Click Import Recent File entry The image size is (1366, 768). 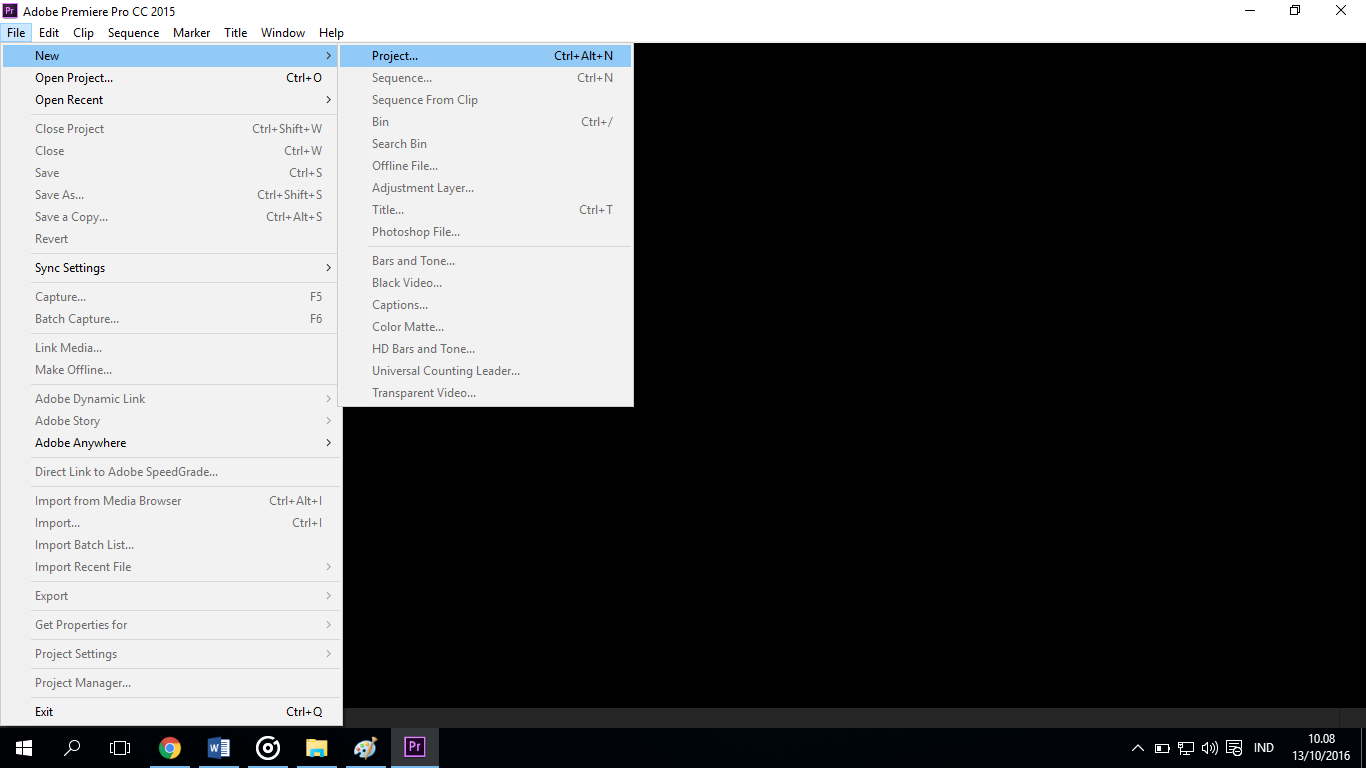(172, 567)
